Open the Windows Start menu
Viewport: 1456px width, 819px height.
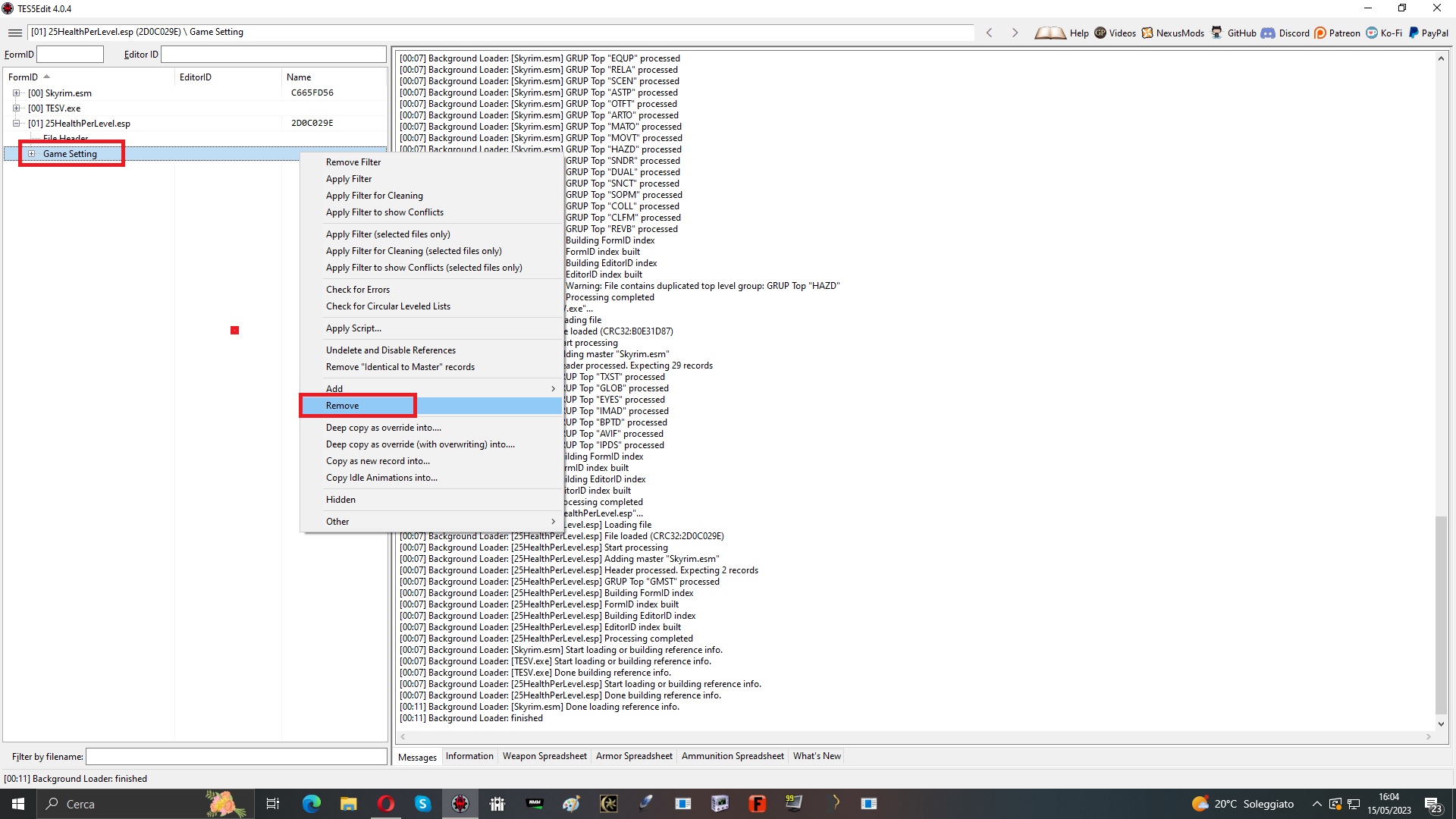[18, 804]
